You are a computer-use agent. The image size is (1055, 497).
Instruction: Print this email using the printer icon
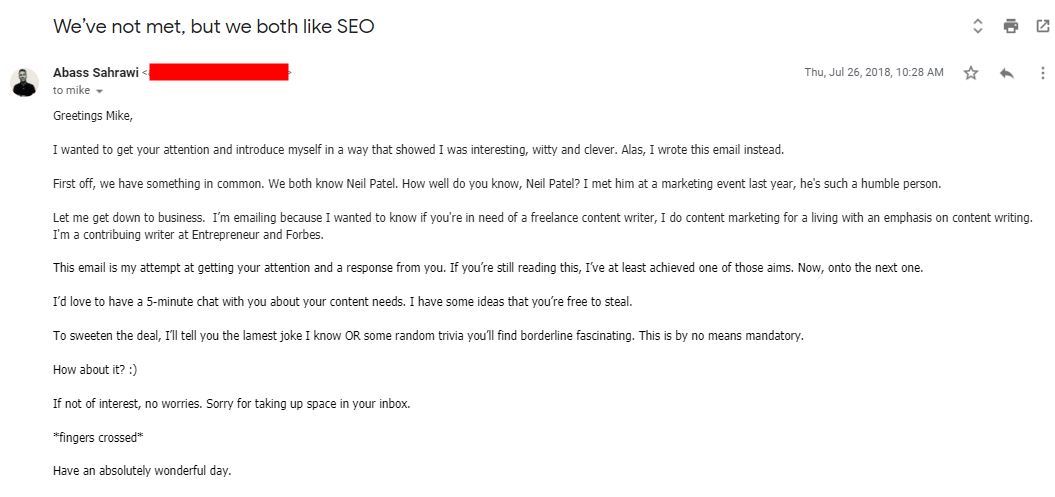click(1011, 27)
